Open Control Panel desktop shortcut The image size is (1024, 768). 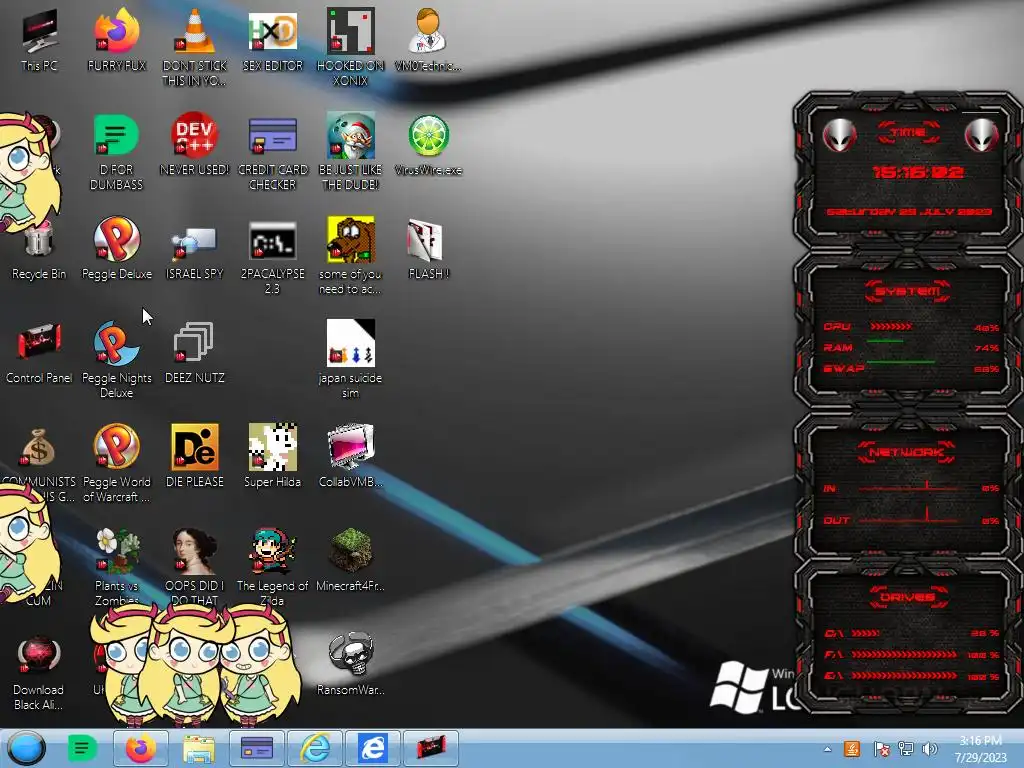click(39, 353)
